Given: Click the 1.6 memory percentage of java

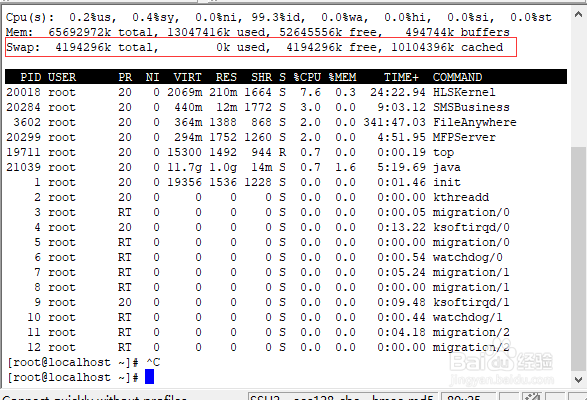Looking at the screenshot, I should [x=346, y=167].
